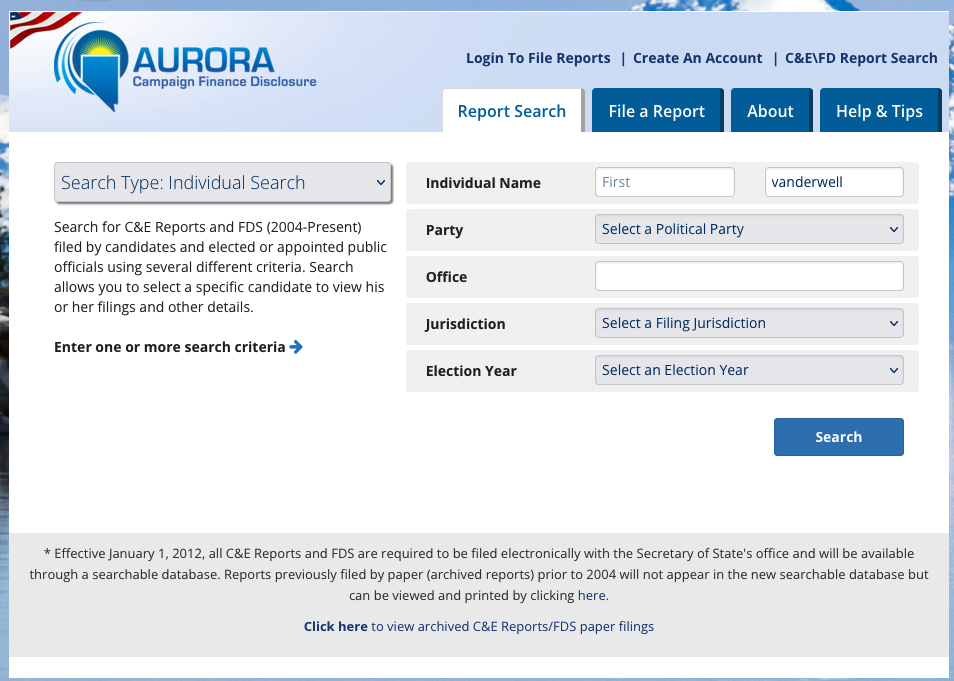Viewport: 954px width, 681px height.
Task: Click the Office field label
Action: point(446,277)
